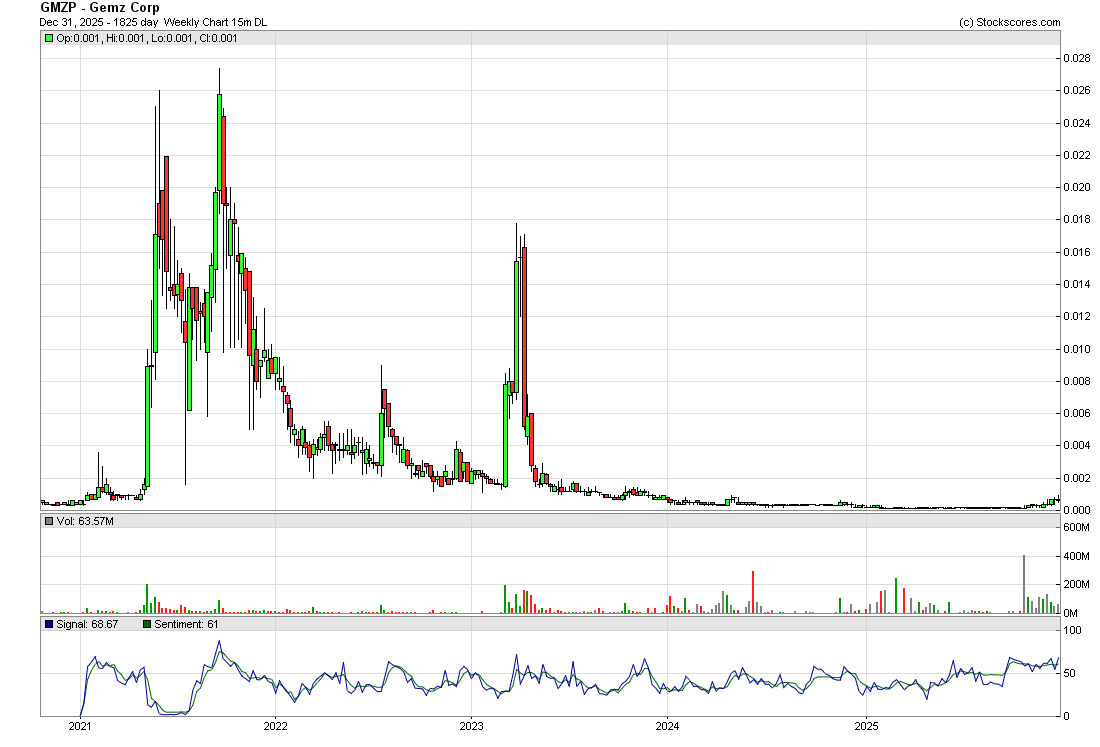The image size is (1100, 747).
Task: Click the 2021 x-axis label
Action: [80, 727]
